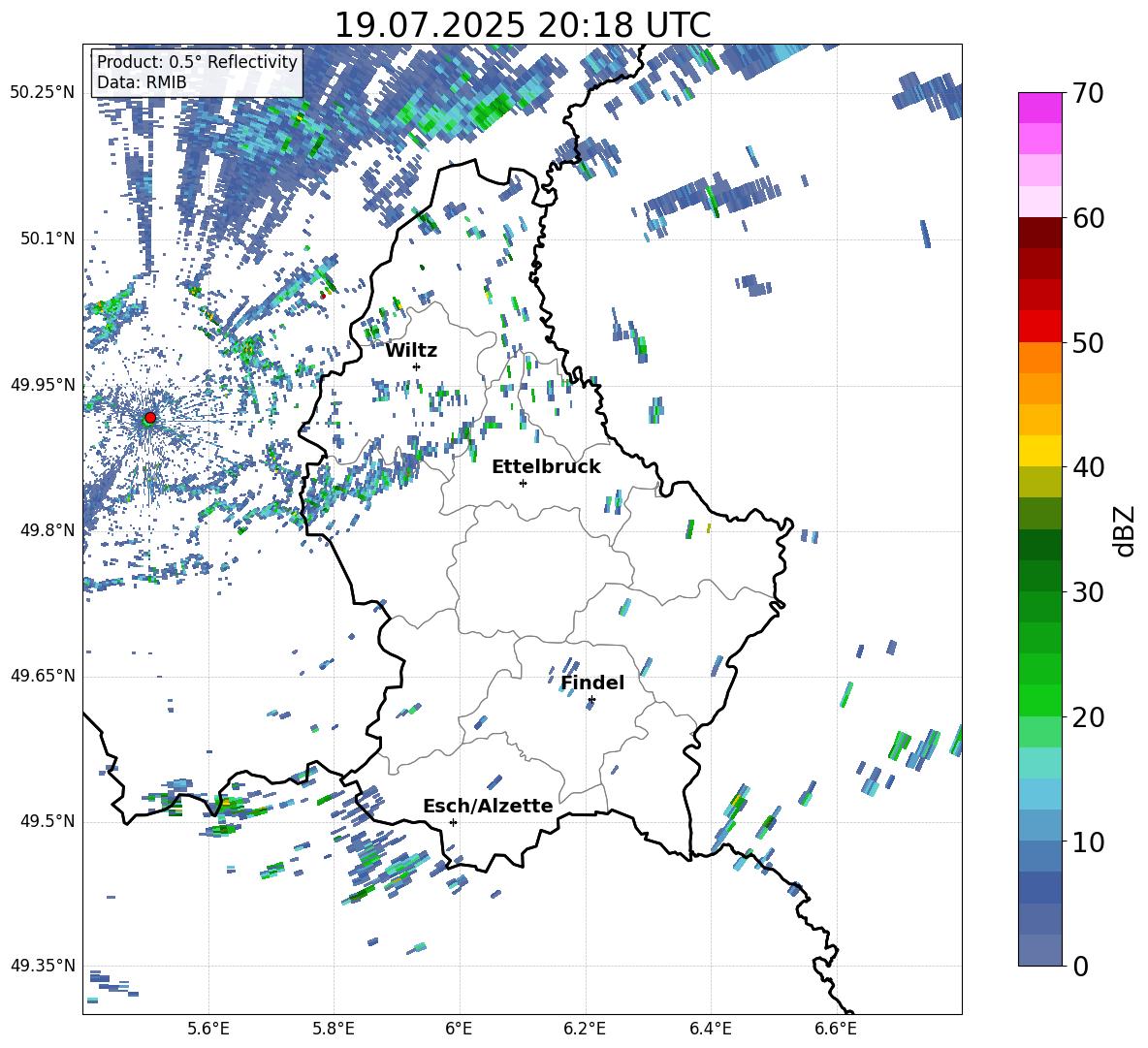This screenshot has height=1048, width=1148.
Task: Click the orange 50 dBZ colorbar segment
Action: tap(1039, 357)
